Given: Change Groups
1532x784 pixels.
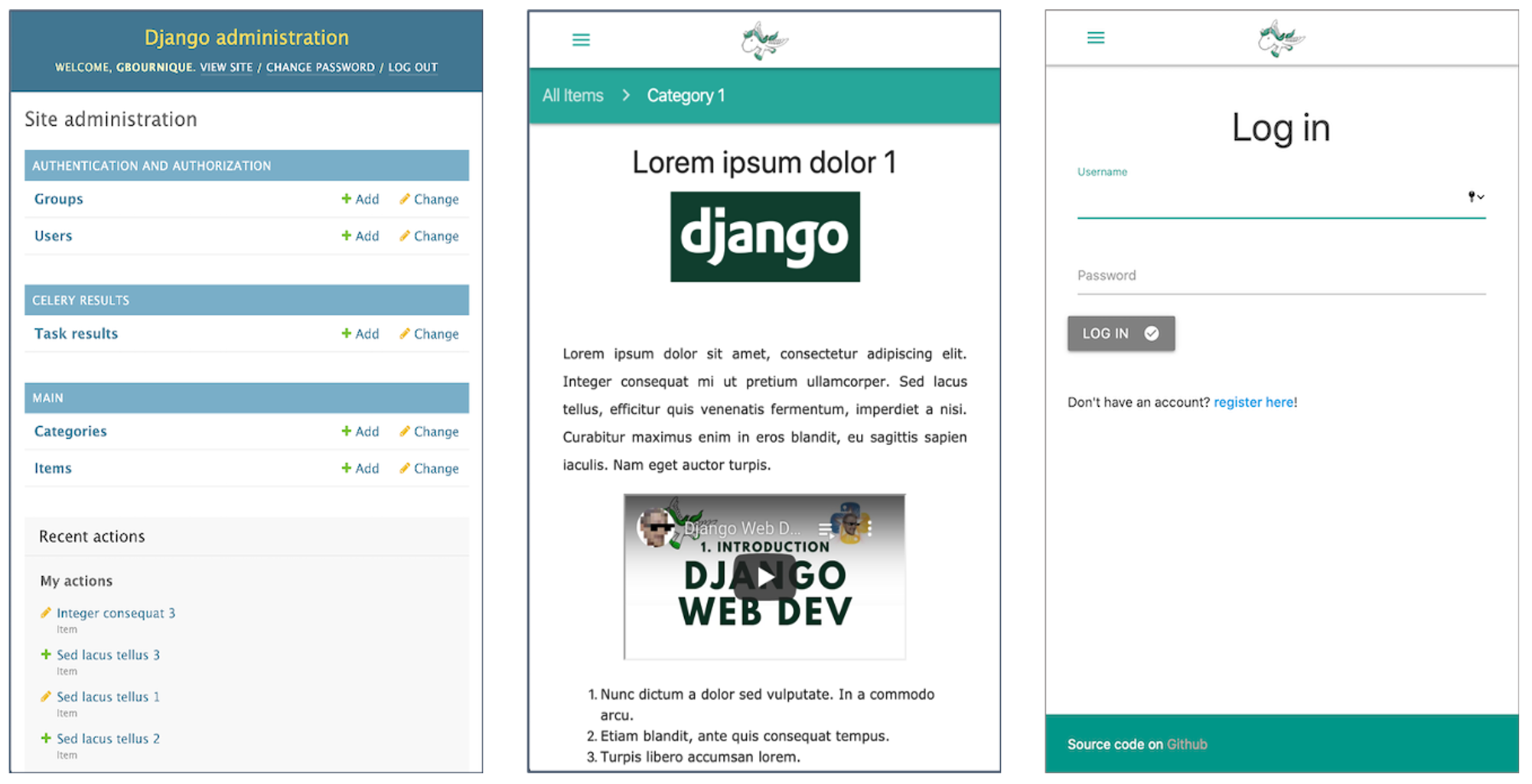Looking at the screenshot, I should 429,199.
